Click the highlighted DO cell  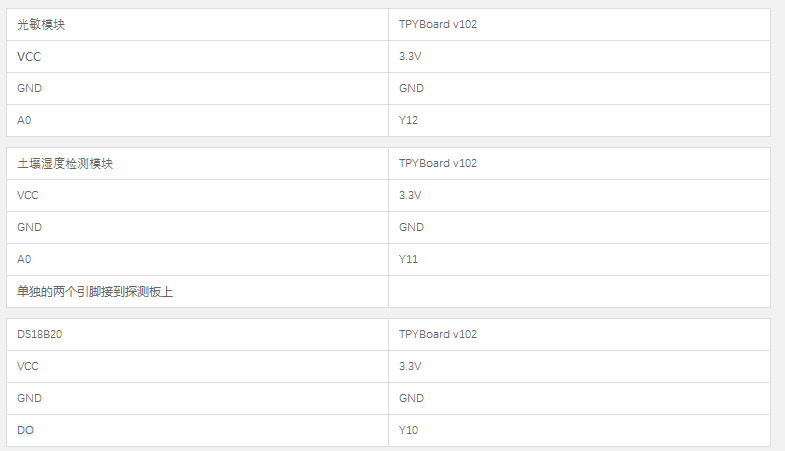click(x=197, y=430)
